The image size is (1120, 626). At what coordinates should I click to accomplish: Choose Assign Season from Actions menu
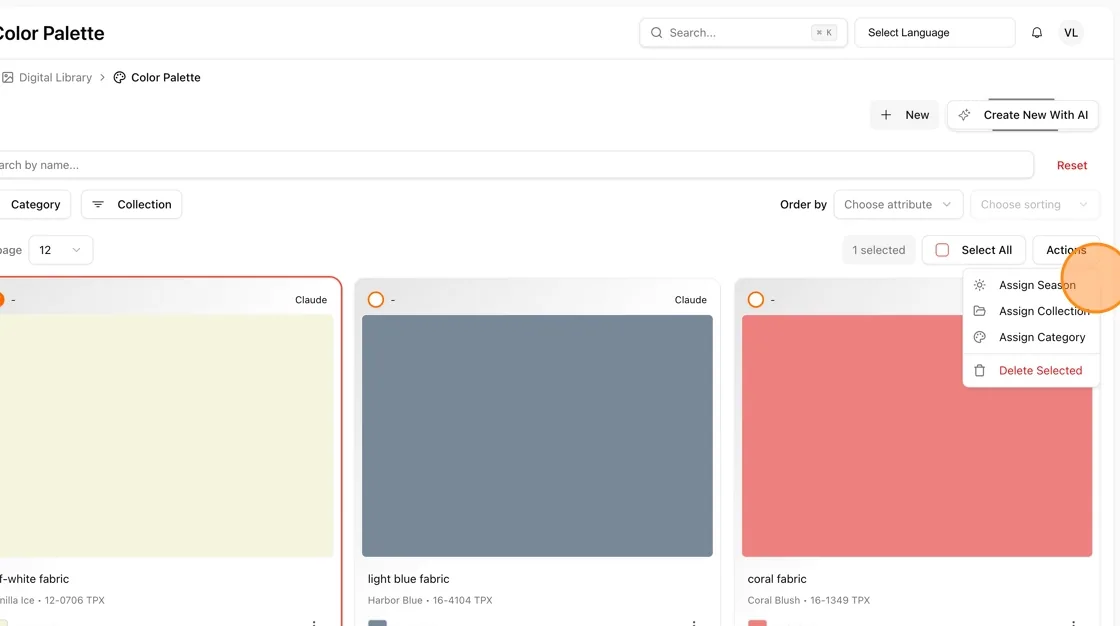pyautogui.click(x=1031, y=285)
